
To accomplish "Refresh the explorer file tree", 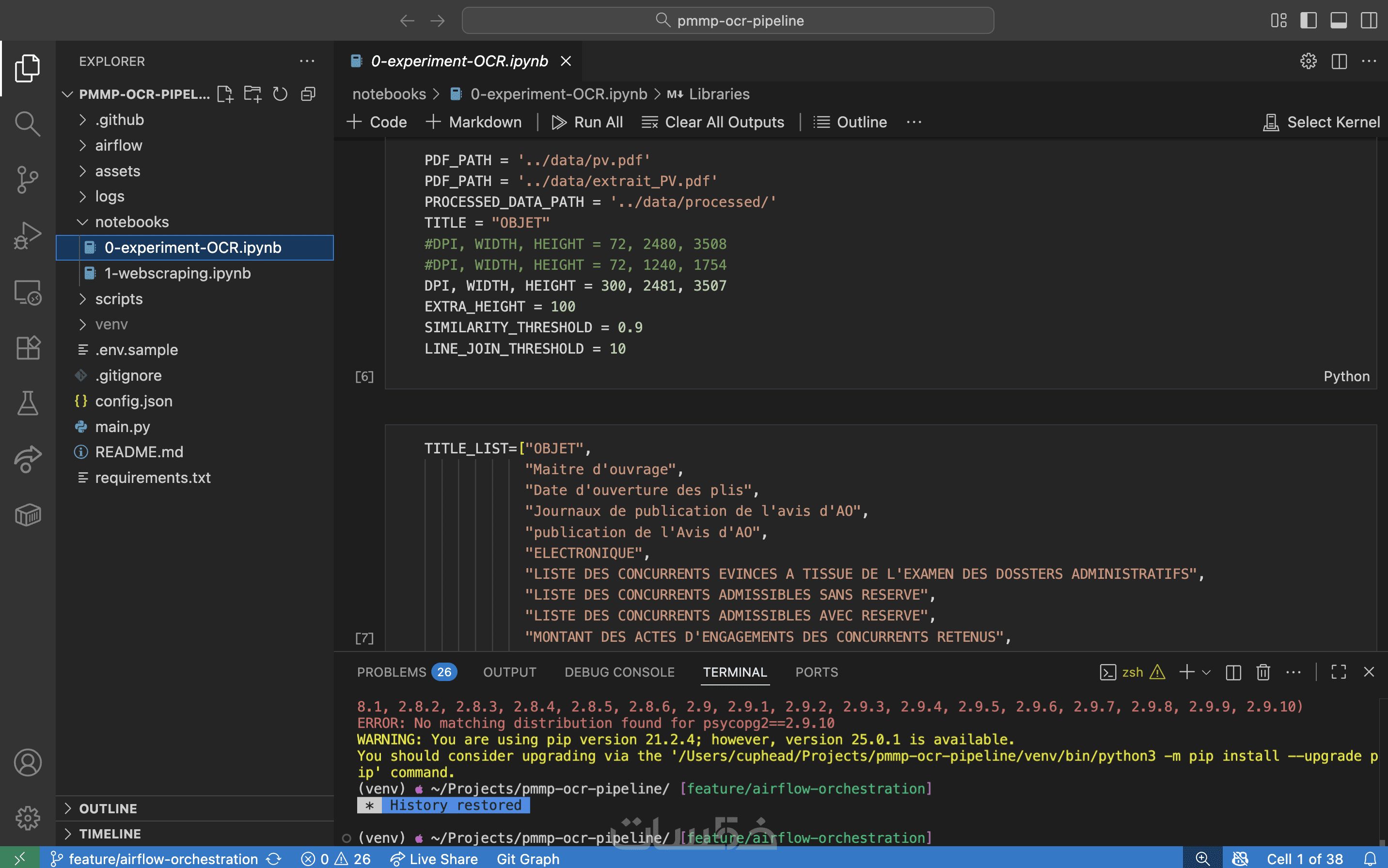I will (x=280, y=94).
